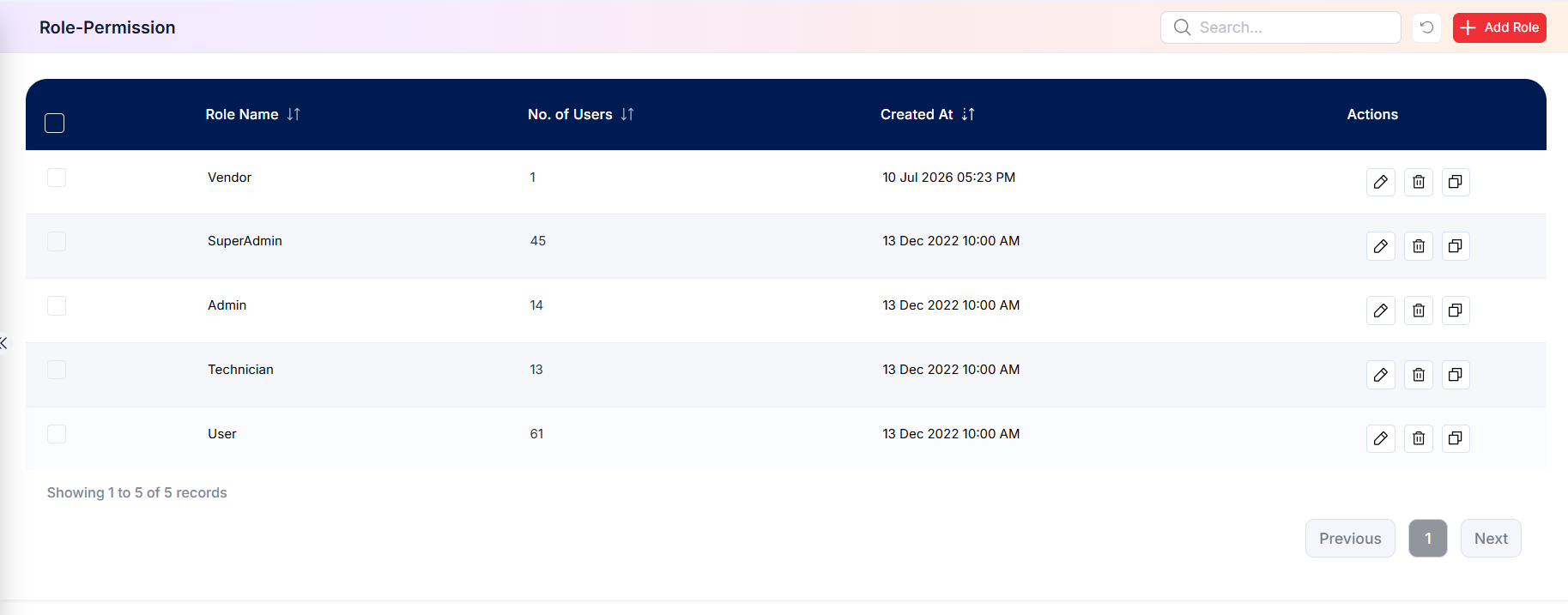Collapse sidebar using left-edge chevron

coord(4,343)
